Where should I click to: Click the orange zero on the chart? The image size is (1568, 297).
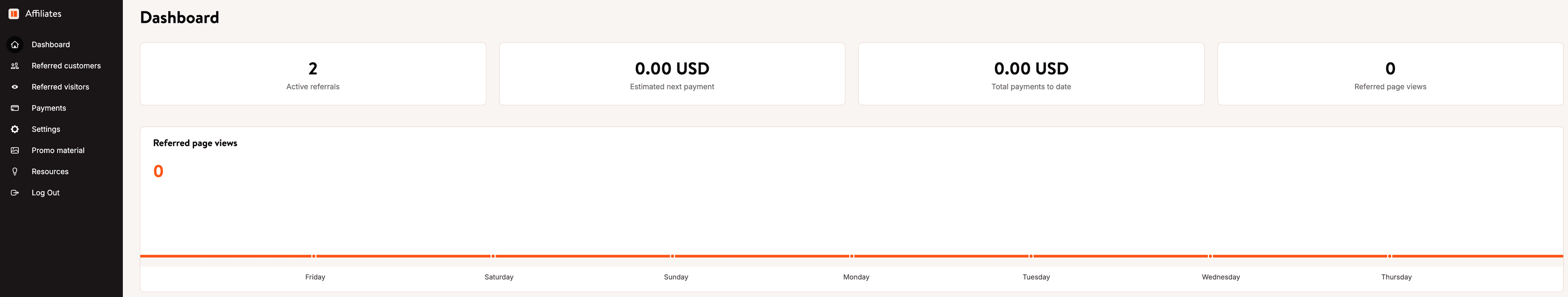[x=158, y=171]
